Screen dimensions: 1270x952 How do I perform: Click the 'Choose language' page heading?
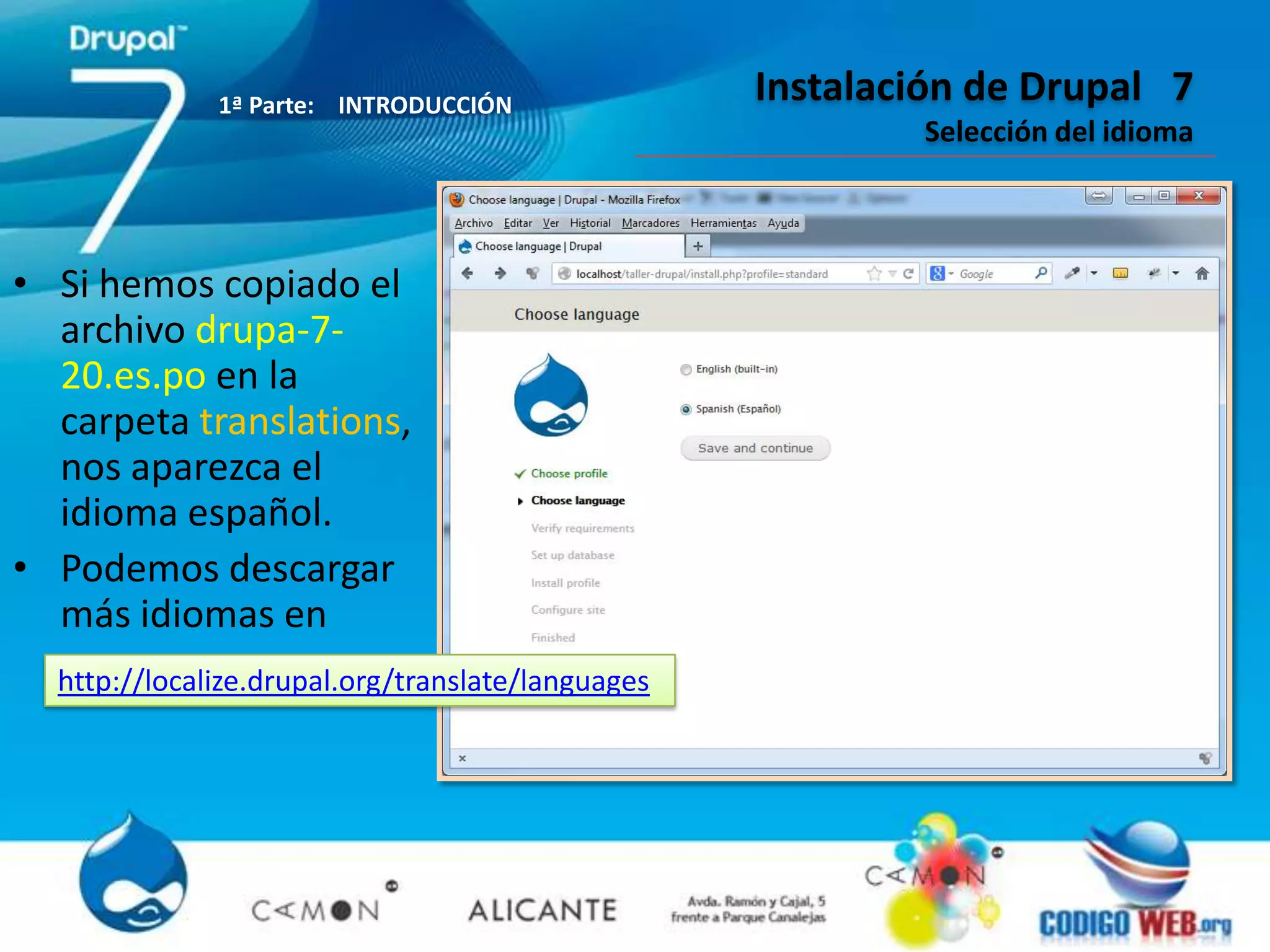(x=577, y=315)
